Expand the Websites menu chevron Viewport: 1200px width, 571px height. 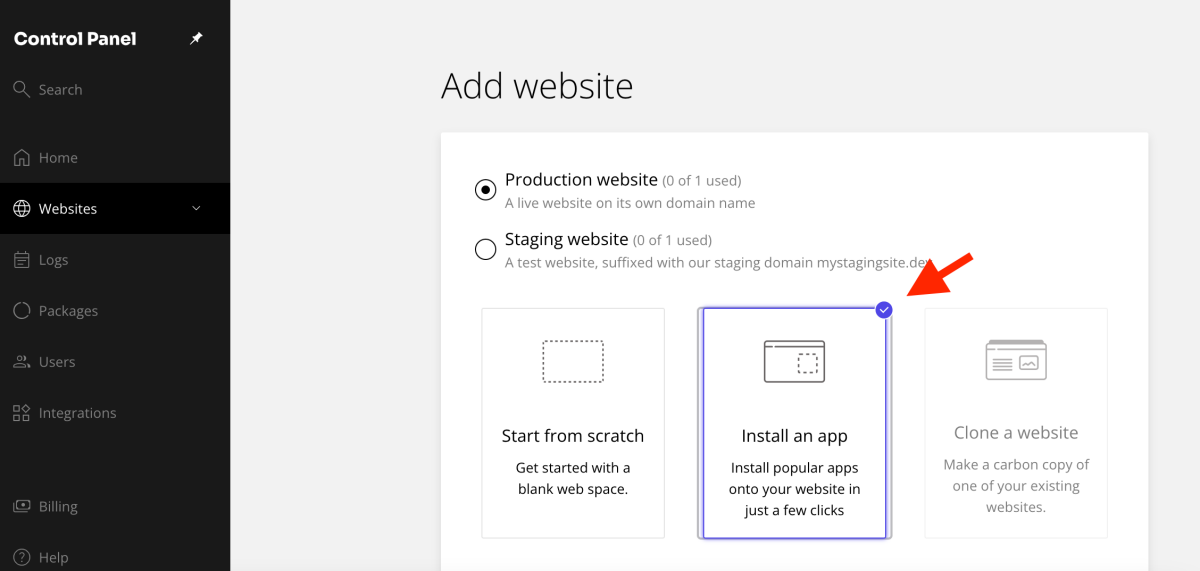pos(196,208)
